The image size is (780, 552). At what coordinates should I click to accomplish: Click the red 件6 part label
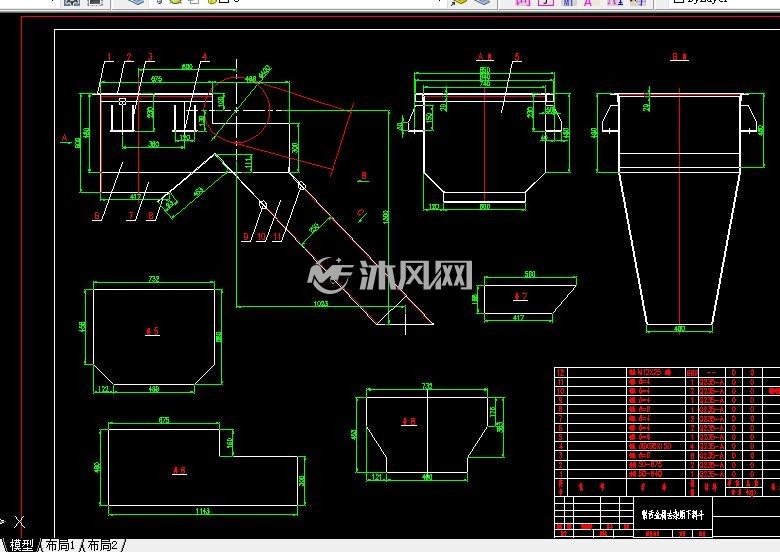pos(179,470)
